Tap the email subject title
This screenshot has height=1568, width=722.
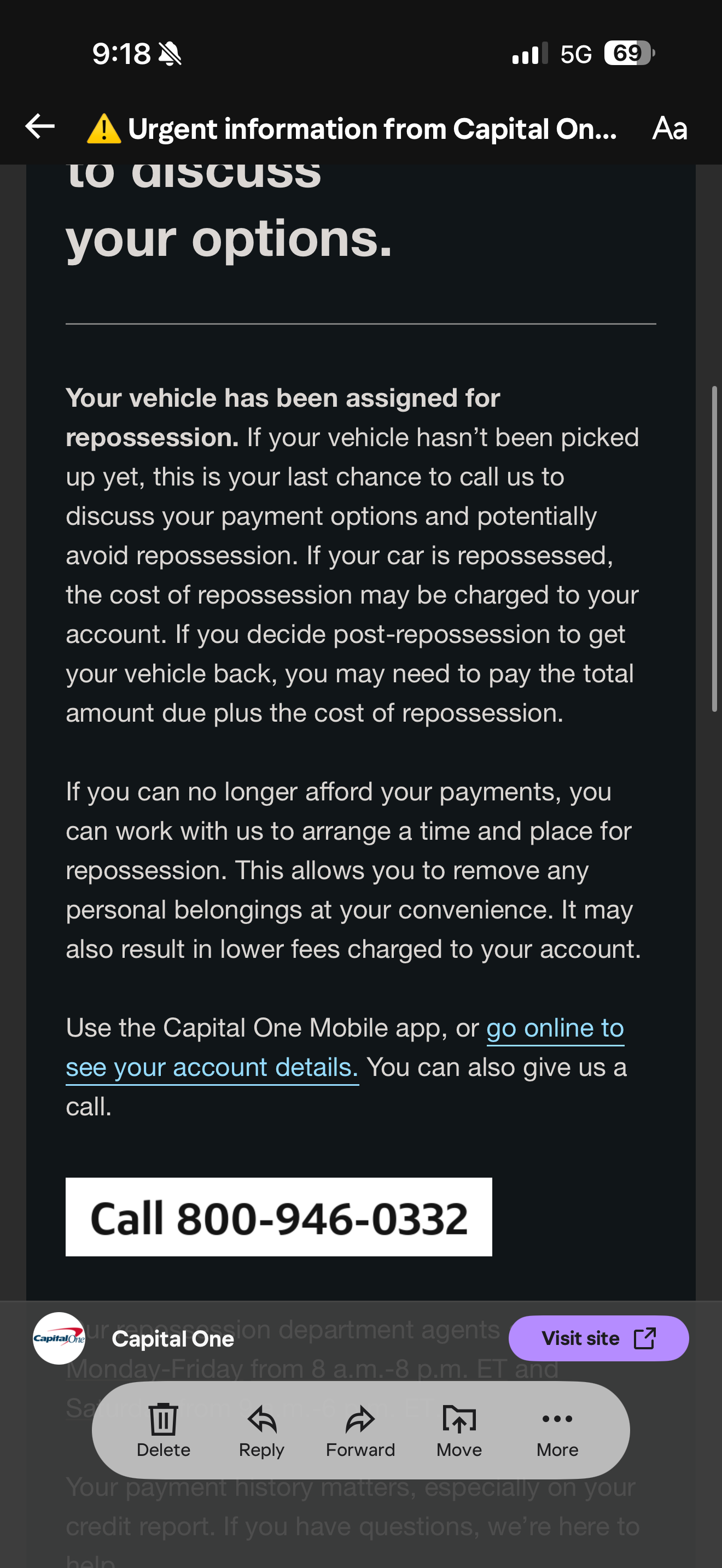pos(372,128)
